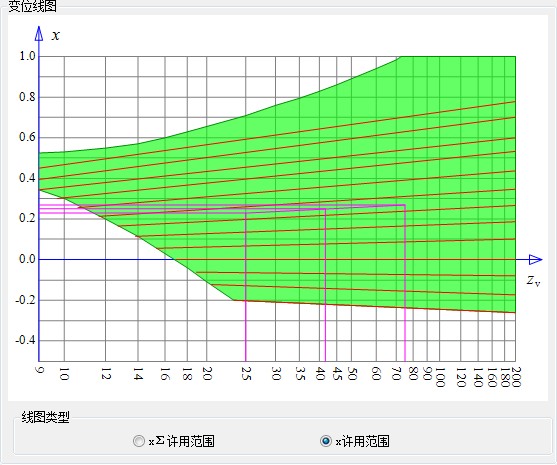The image size is (557, 465).
Task: Click the x-axis label 140
Action: click(x=478, y=377)
